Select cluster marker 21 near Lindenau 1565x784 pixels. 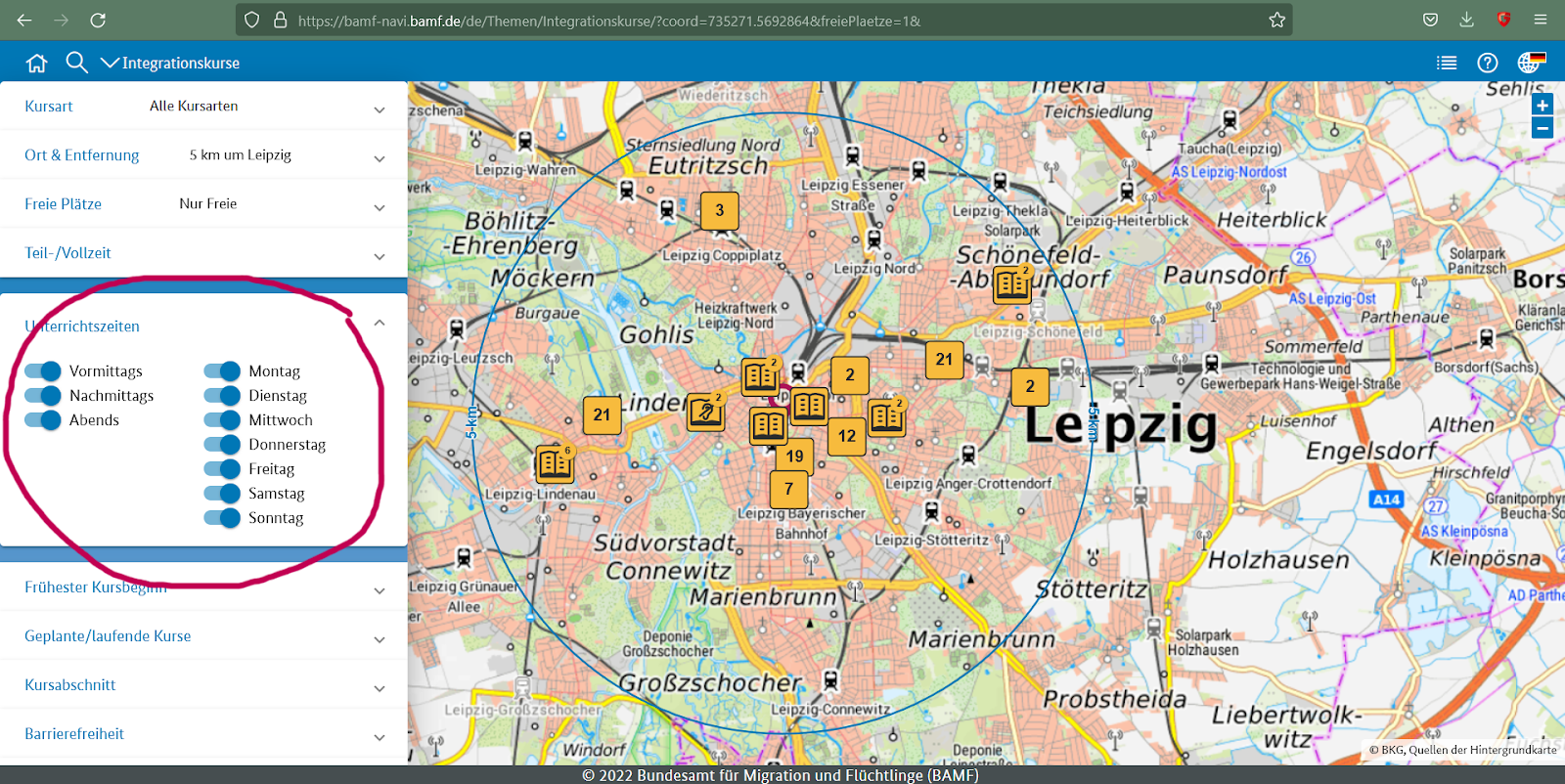point(602,414)
